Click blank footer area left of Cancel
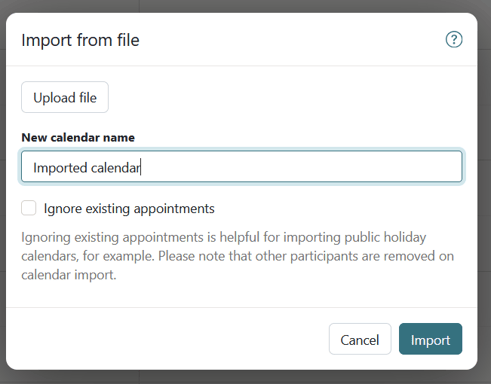 point(167,339)
